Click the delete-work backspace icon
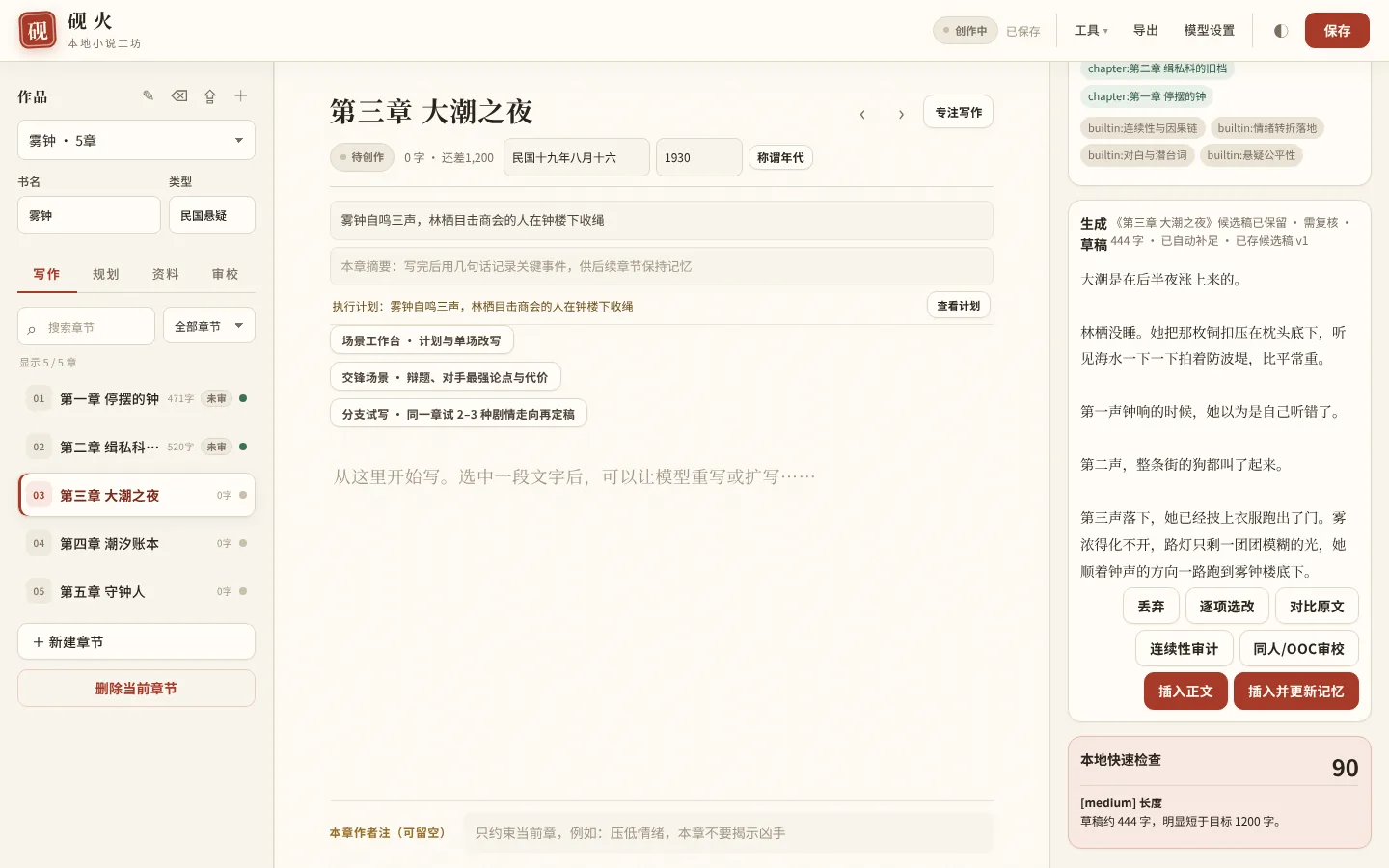This screenshot has height=868, width=1389. pyautogui.click(x=179, y=95)
